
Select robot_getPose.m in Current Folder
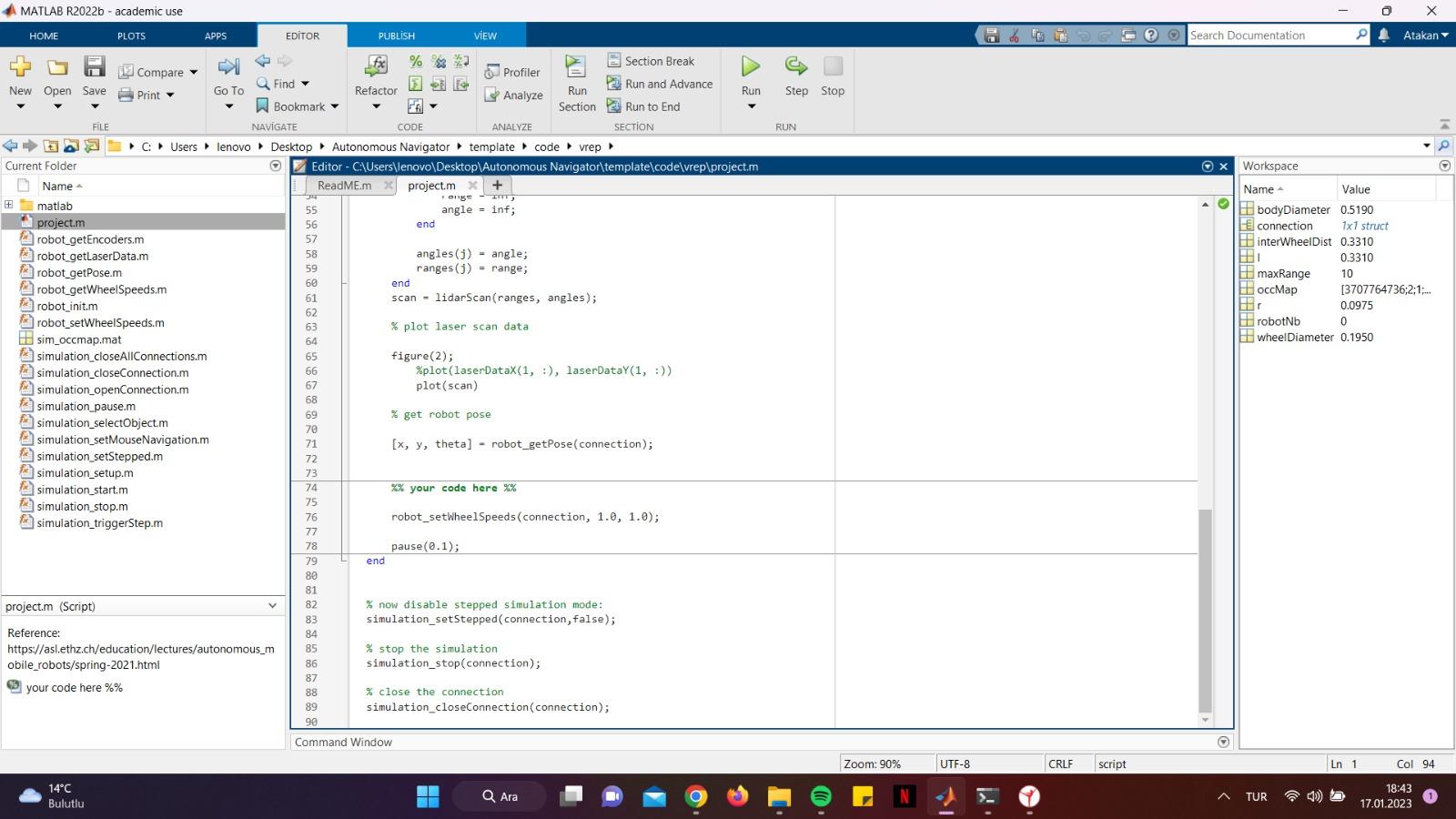79,272
